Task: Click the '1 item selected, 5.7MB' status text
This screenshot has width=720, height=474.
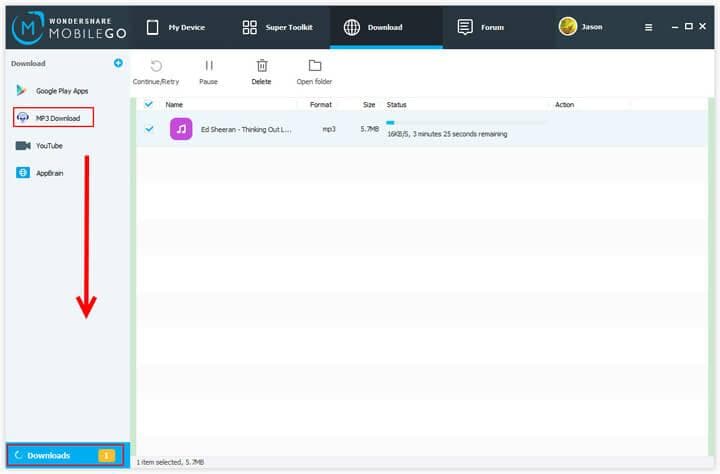Action: coord(170,462)
